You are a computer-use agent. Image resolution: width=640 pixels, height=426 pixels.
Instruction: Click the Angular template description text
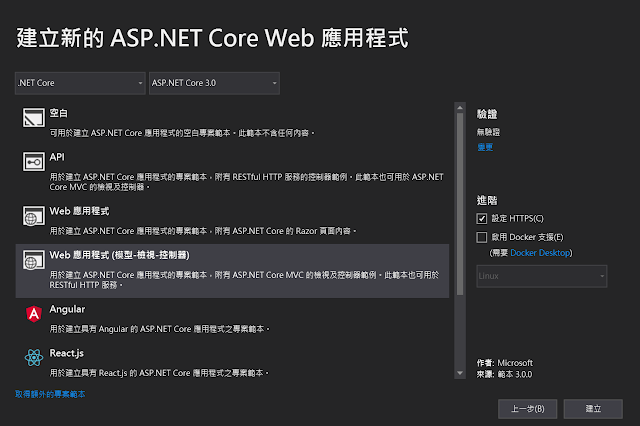point(160,329)
